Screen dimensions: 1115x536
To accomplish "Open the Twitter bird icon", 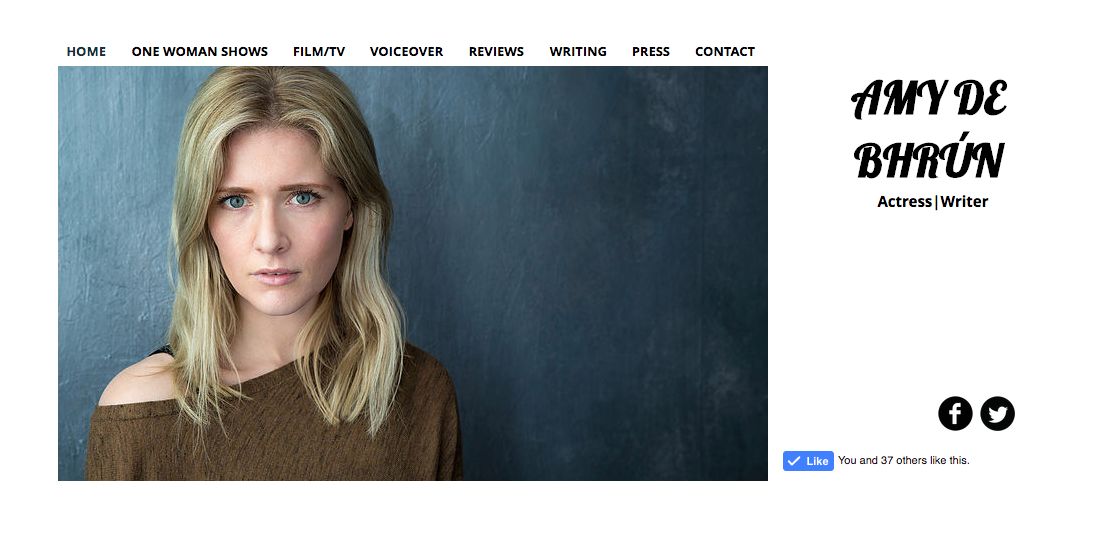I will point(998,414).
